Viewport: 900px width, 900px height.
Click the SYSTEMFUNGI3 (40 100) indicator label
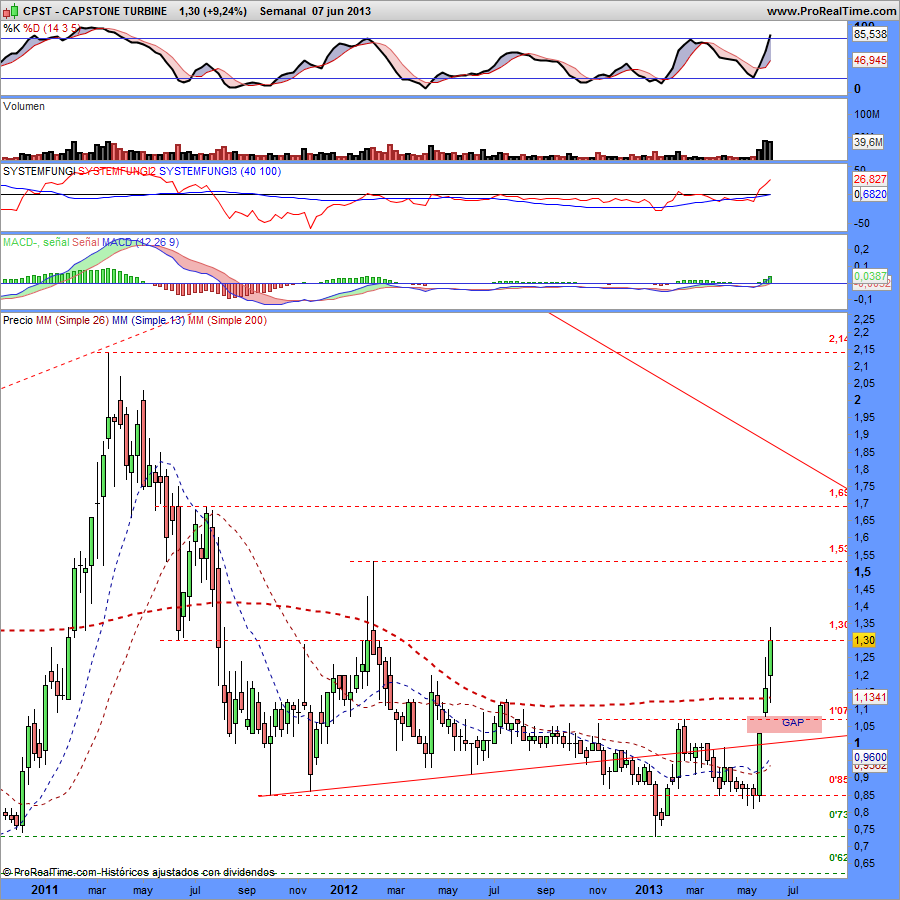tap(220, 171)
